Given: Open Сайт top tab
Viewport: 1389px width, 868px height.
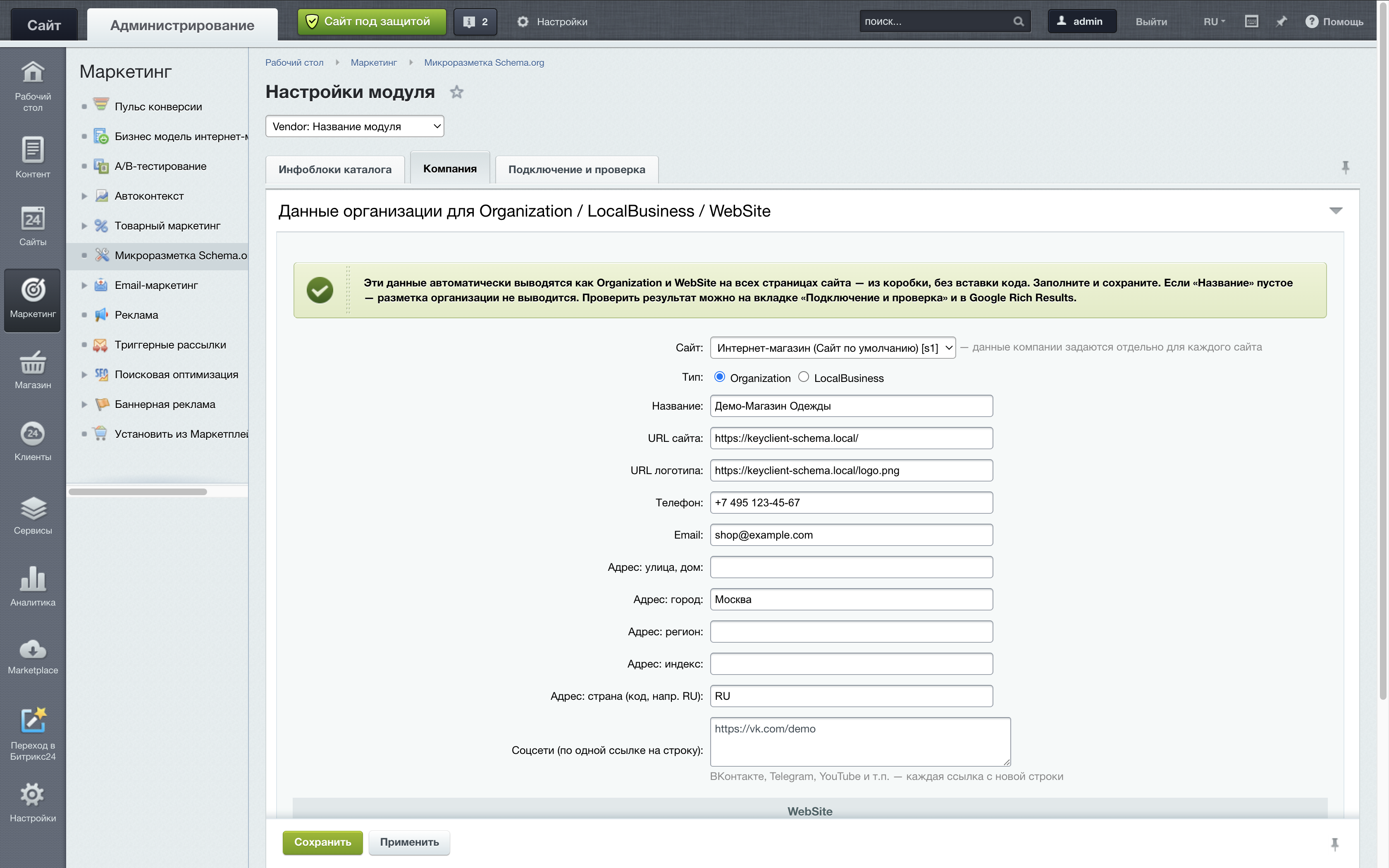Looking at the screenshot, I should coord(44,25).
